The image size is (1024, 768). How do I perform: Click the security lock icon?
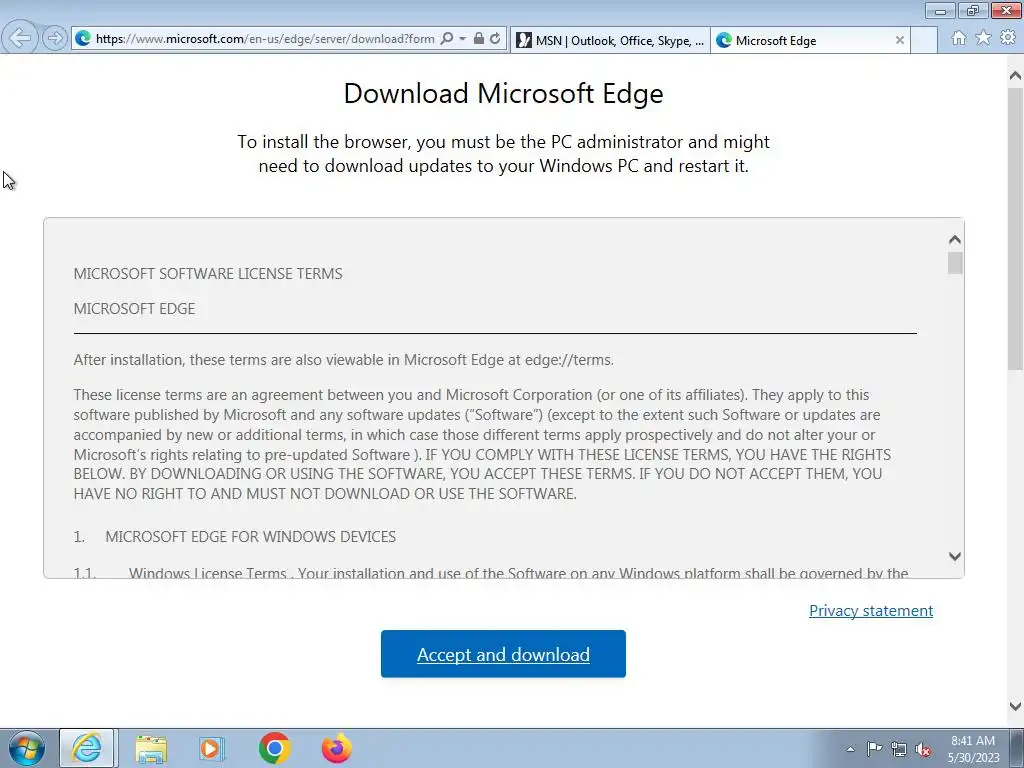click(479, 39)
